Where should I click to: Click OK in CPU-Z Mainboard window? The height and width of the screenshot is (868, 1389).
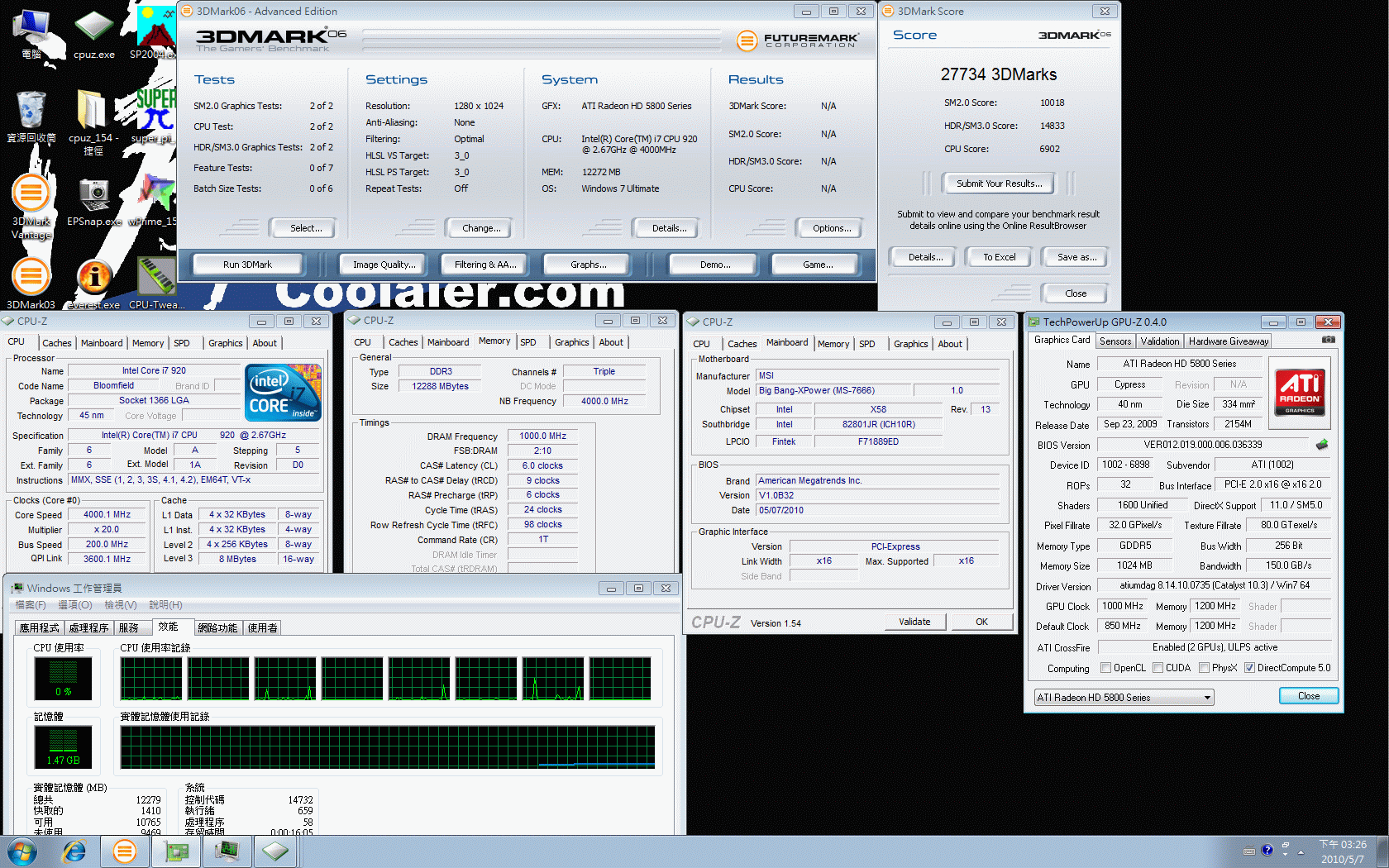(981, 622)
